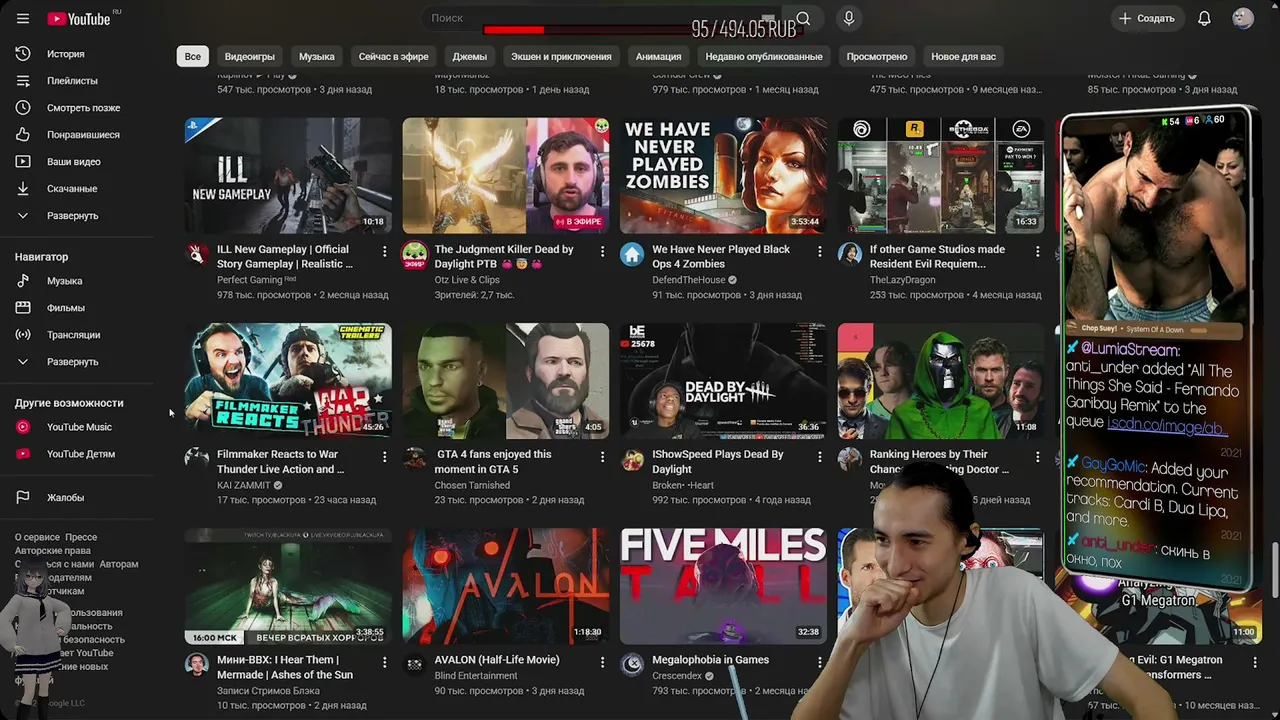Viewport: 1280px width, 720px height.
Task: Filter by "Видеоигры" chip
Action: pyautogui.click(x=250, y=56)
